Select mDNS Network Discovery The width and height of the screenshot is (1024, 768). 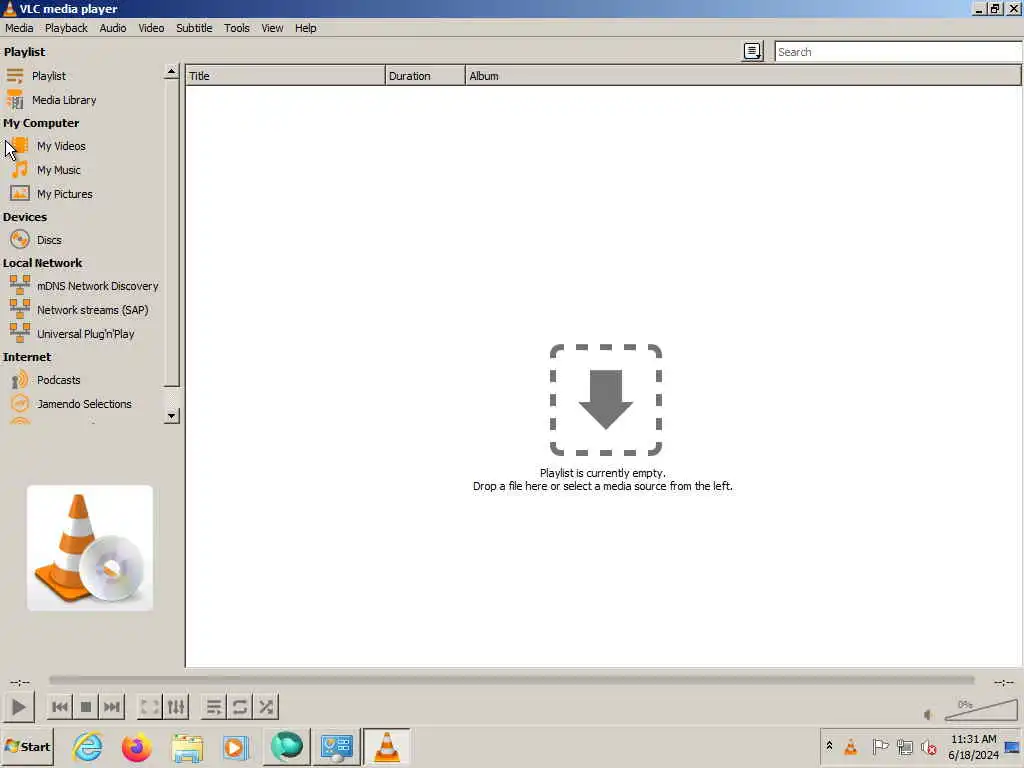point(97,286)
